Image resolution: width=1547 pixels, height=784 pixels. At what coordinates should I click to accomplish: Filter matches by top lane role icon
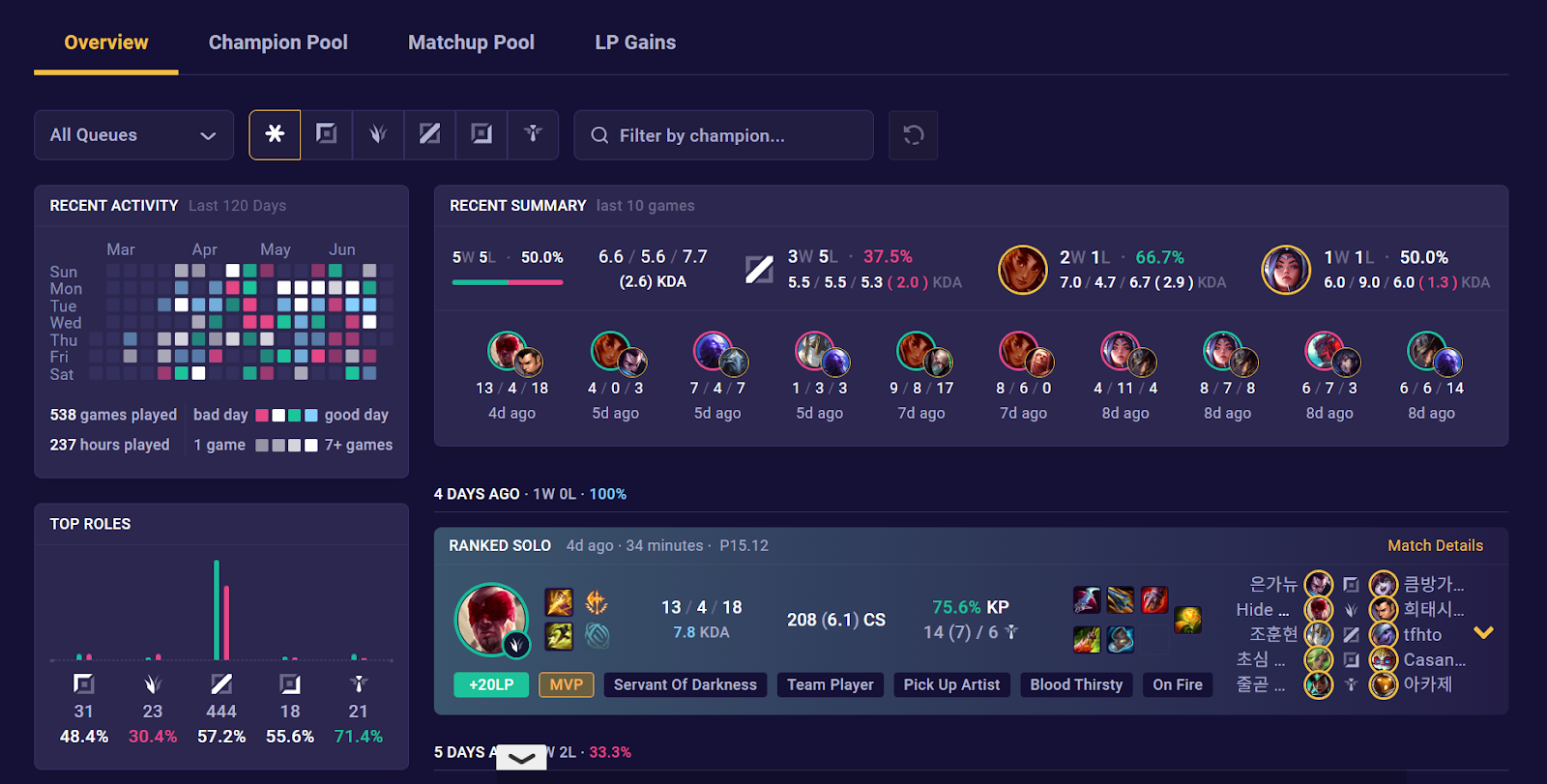[327, 134]
